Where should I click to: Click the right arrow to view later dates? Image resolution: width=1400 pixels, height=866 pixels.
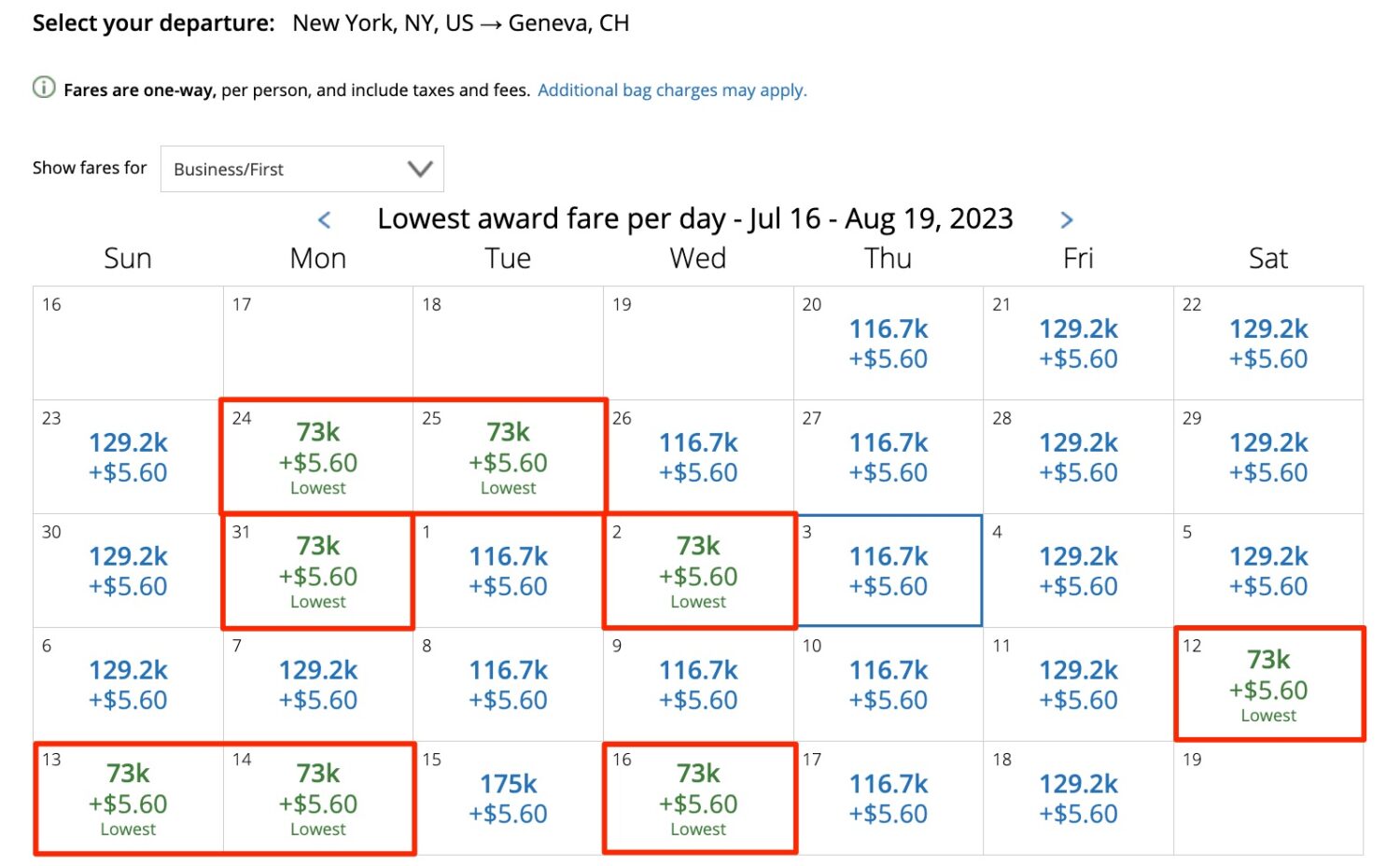tap(1067, 219)
